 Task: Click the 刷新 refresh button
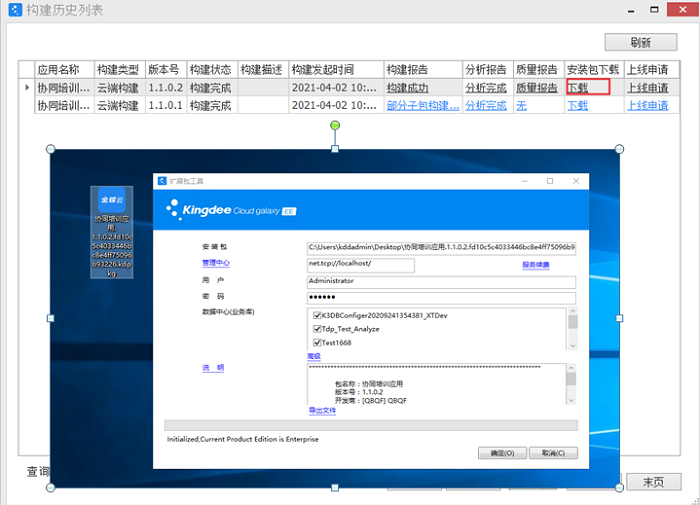[640, 42]
